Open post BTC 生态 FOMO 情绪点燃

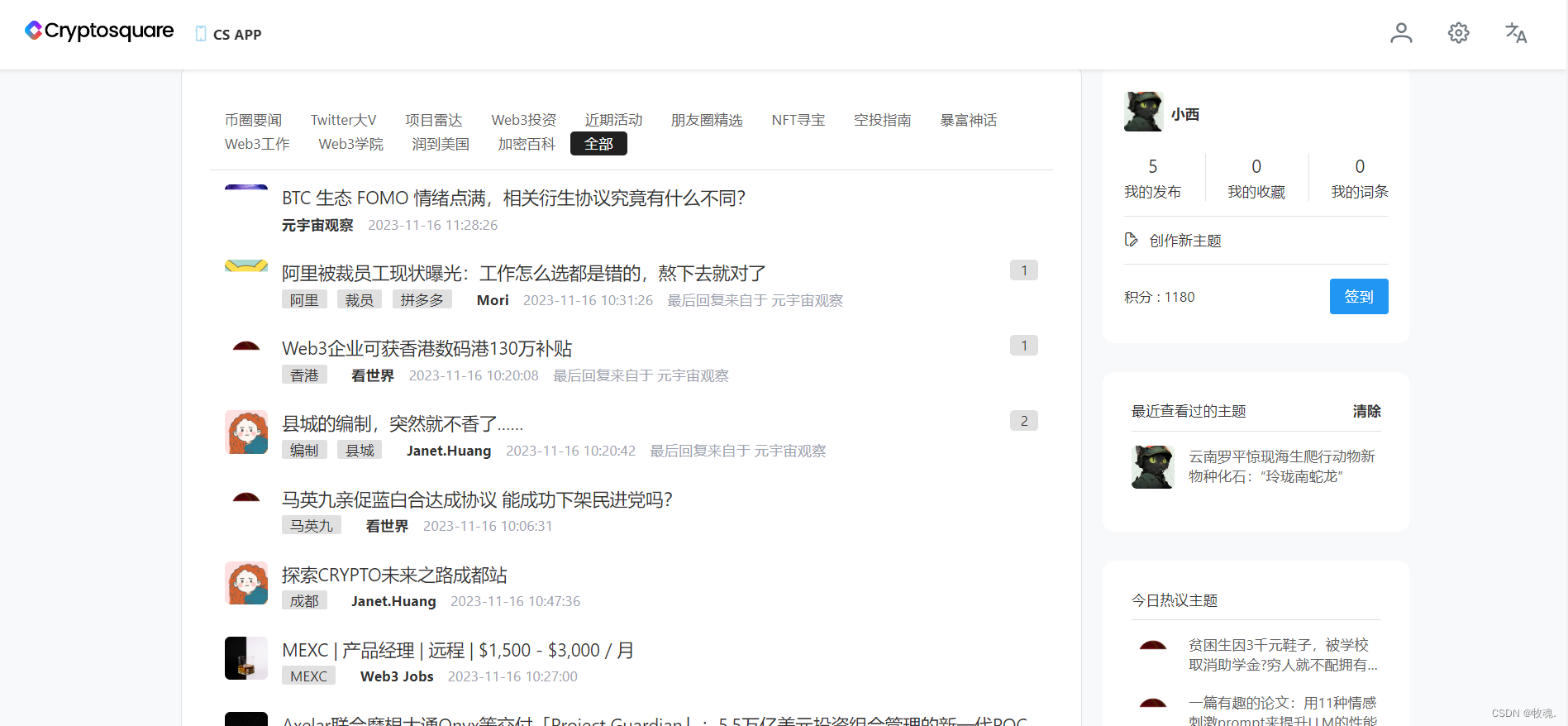pyautogui.click(x=513, y=198)
